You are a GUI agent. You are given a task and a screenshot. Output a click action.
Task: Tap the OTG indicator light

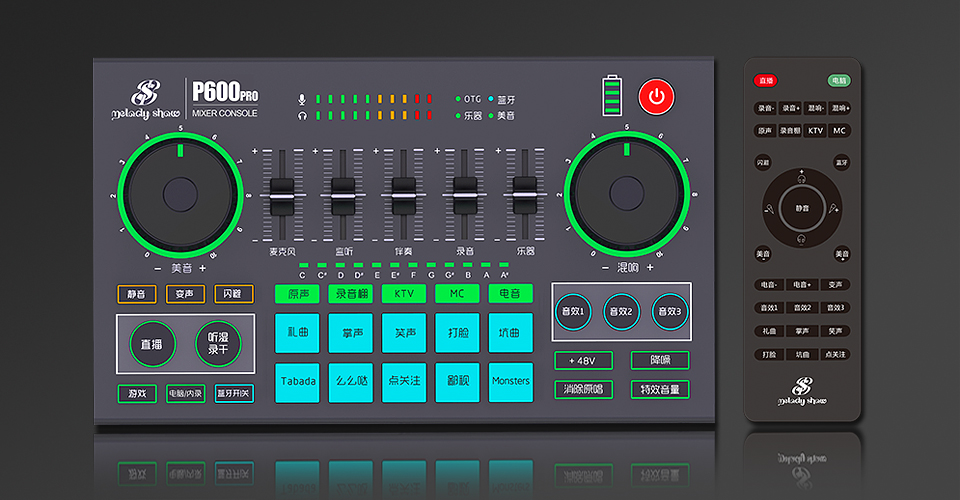click(458, 99)
